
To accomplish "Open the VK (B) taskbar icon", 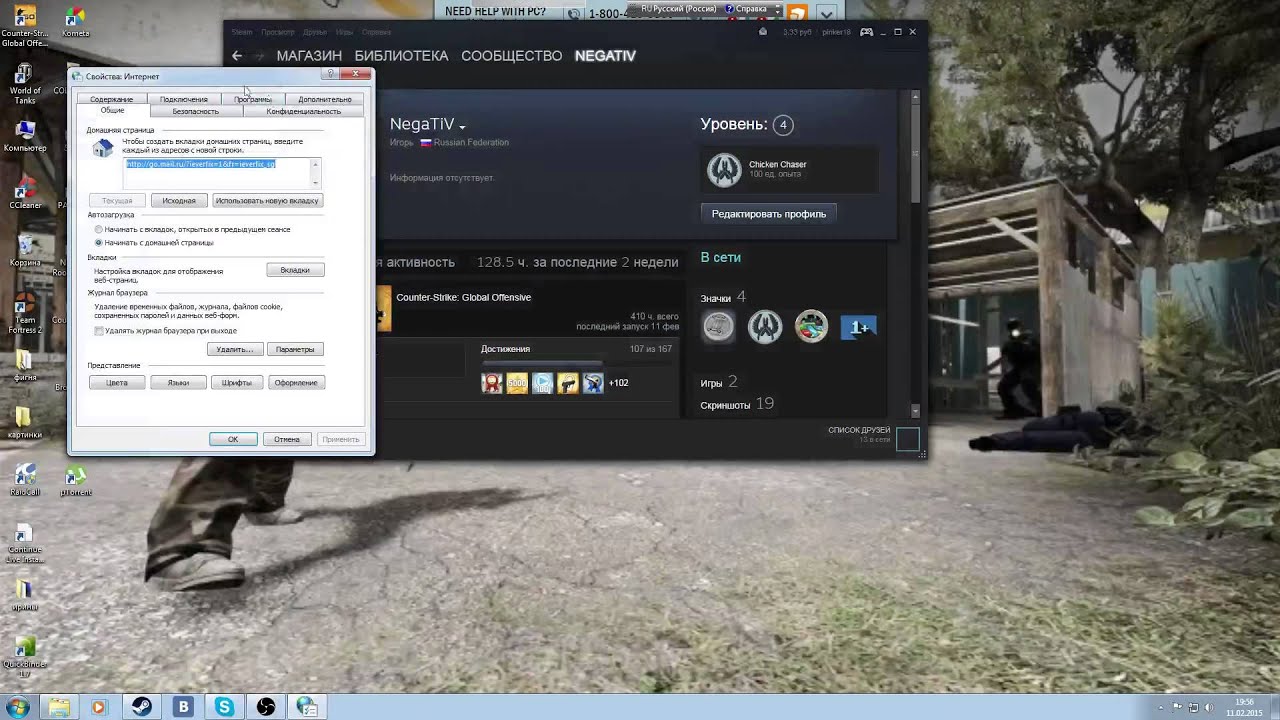I will pos(183,707).
